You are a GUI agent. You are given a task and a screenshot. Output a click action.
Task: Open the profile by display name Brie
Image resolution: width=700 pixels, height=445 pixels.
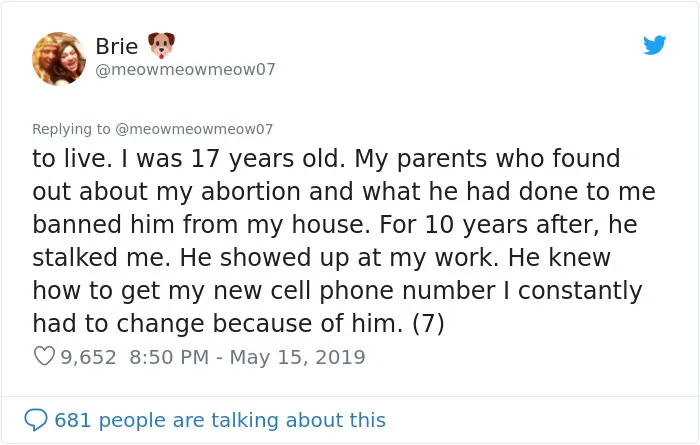(117, 46)
